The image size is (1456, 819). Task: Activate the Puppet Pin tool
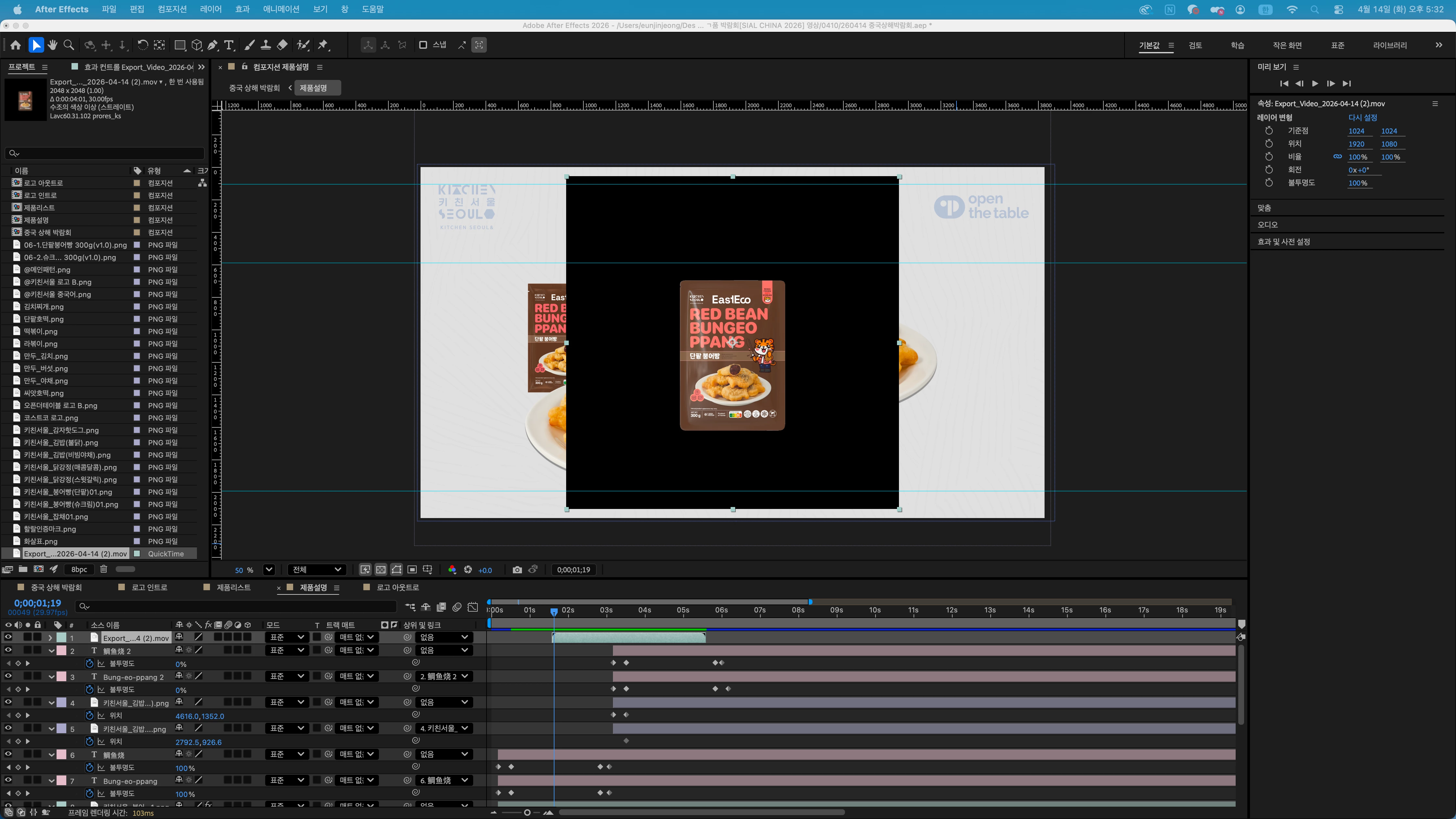coord(323,45)
